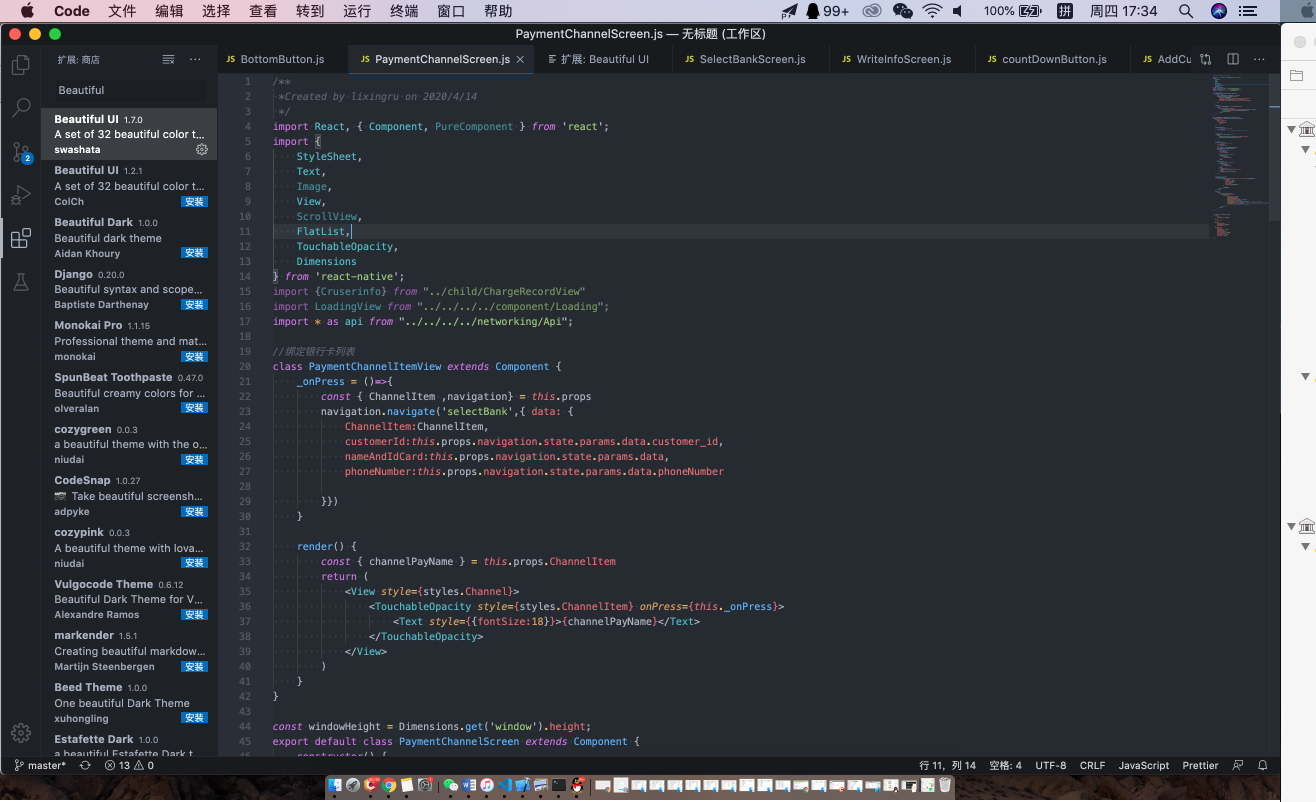Open the Problems counter showing 13 errors

pos(129,766)
